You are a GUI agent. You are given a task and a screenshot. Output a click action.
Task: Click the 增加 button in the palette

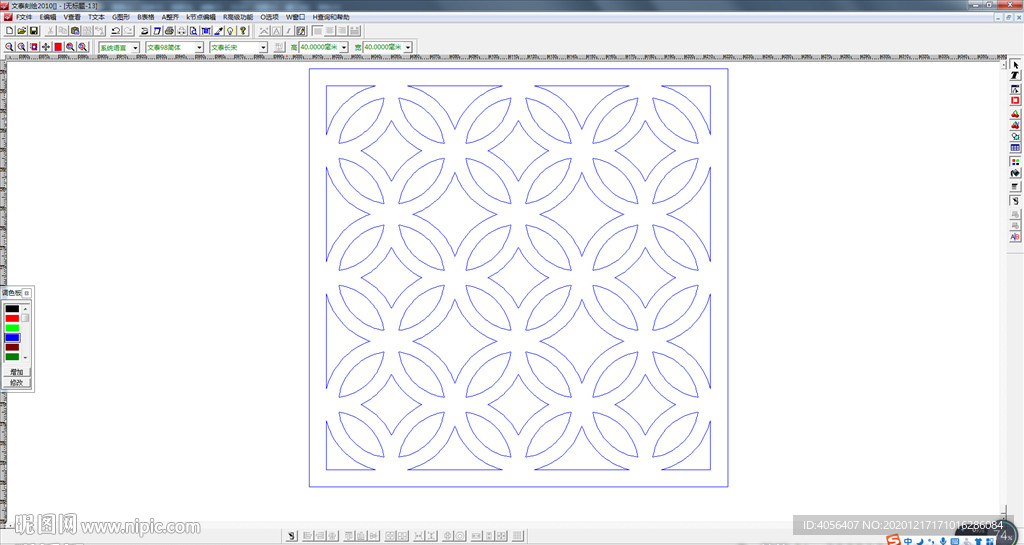coord(16,372)
